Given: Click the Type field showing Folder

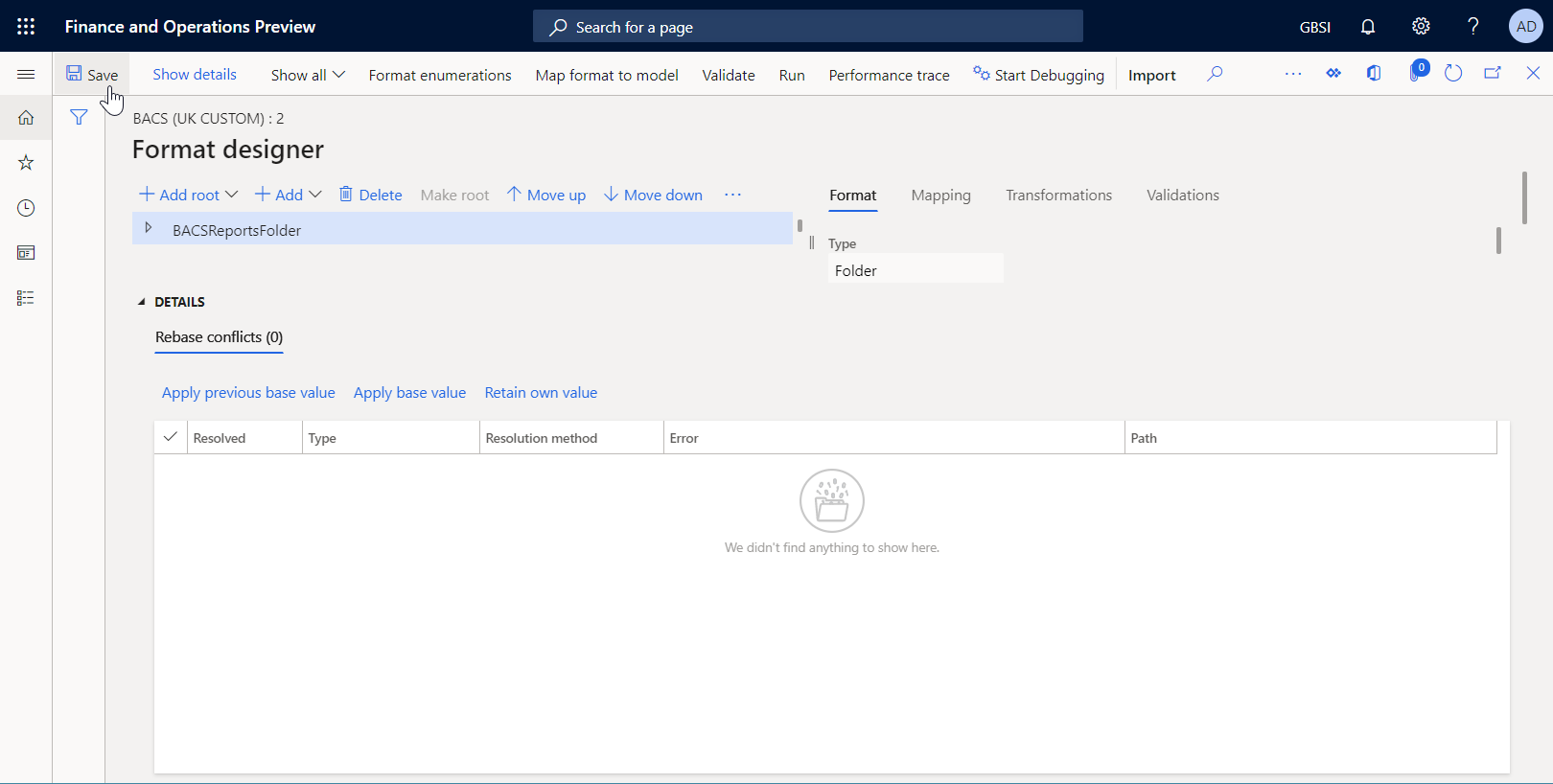Looking at the screenshot, I should tap(916, 268).
